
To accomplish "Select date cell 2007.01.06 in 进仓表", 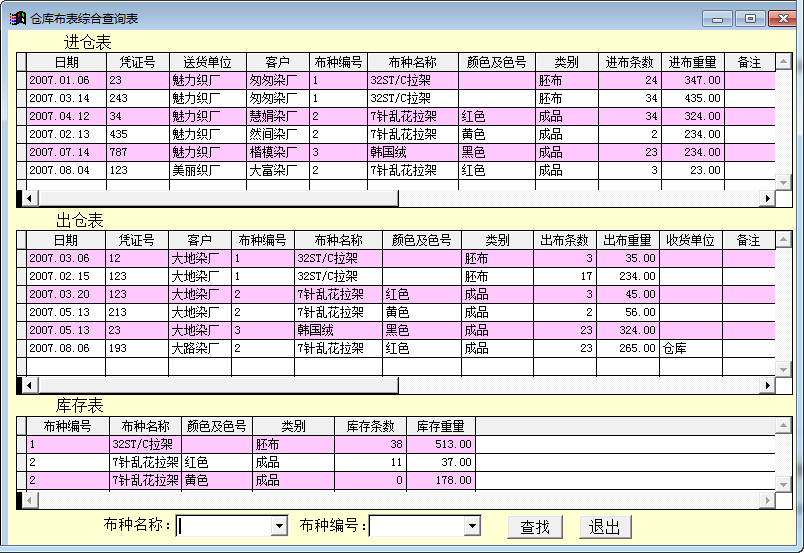I will point(67,81).
